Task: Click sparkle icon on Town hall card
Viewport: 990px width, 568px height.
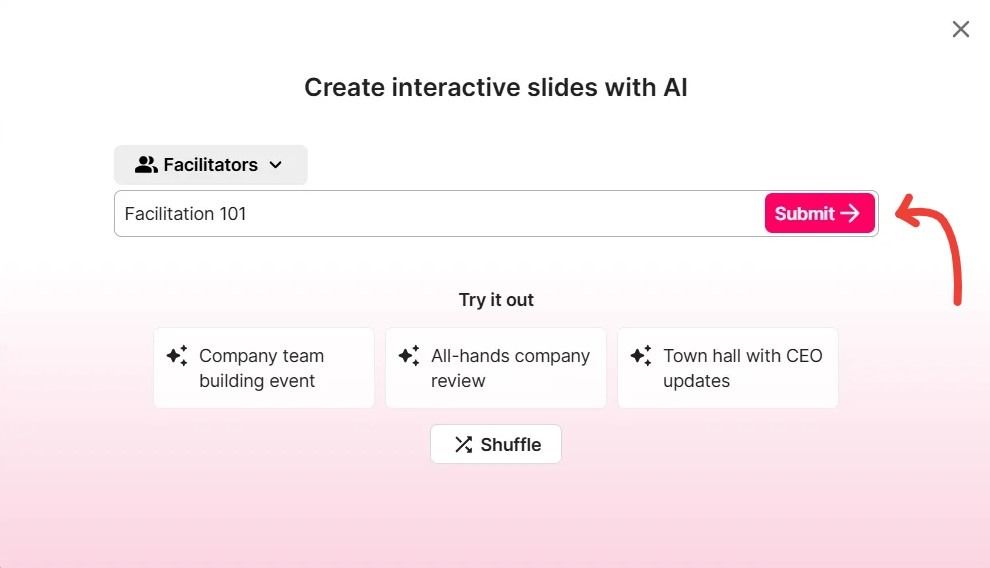Action: pos(641,356)
